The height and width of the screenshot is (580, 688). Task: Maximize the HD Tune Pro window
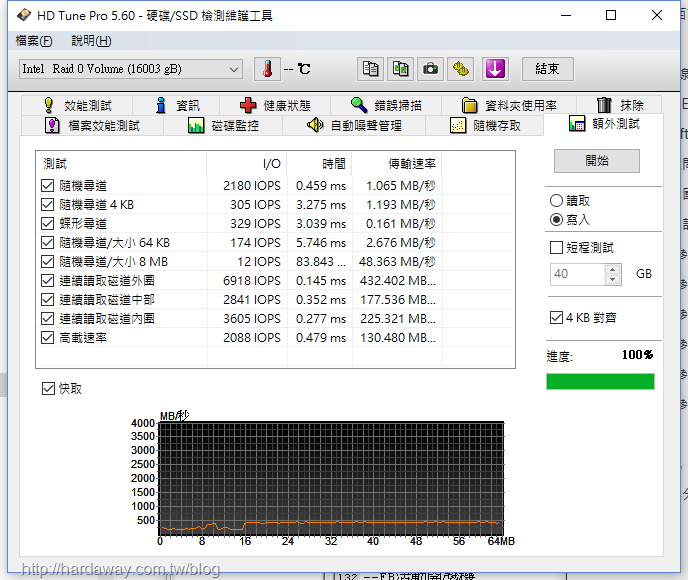click(611, 15)
